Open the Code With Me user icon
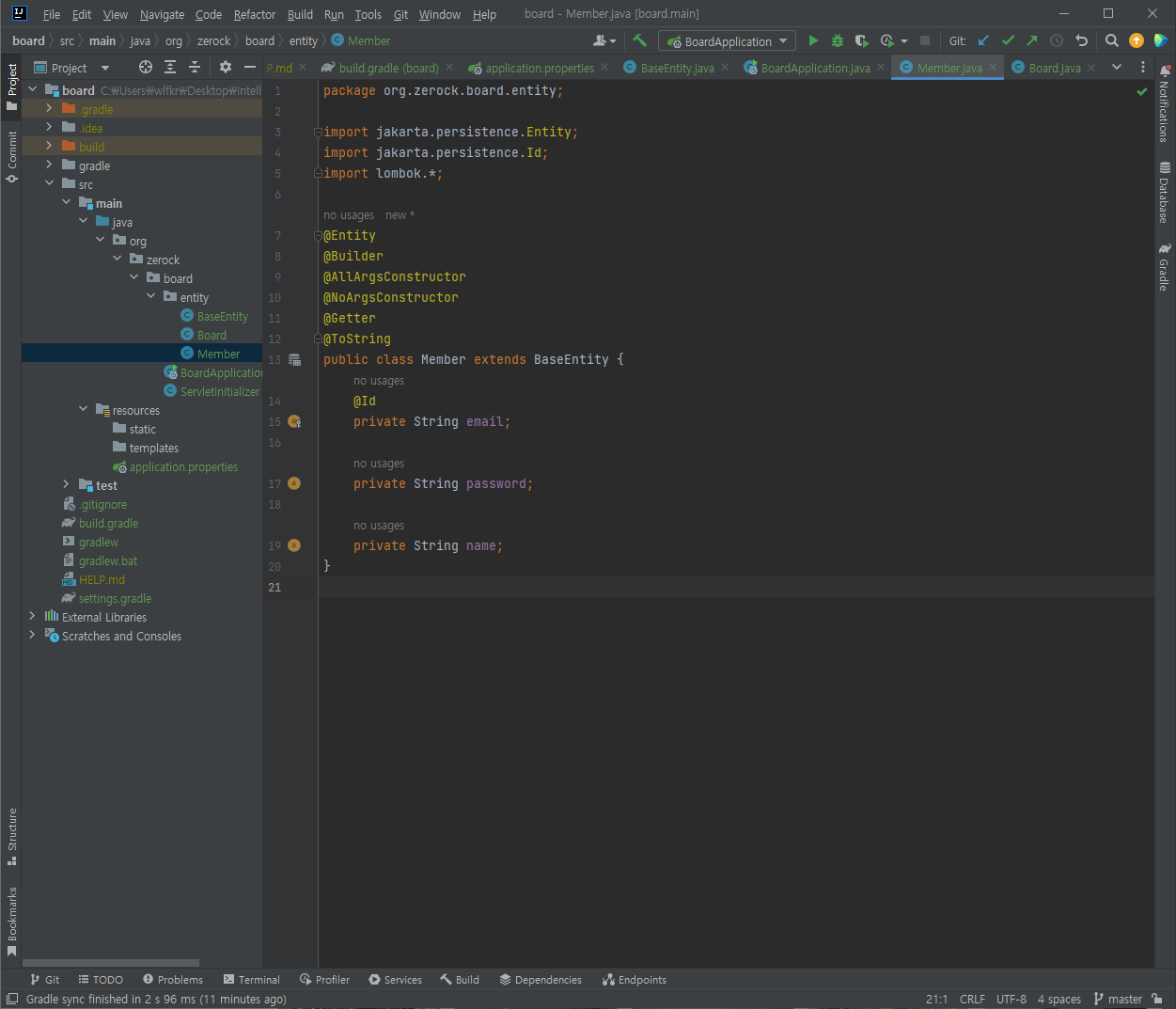Image resolution: width=1176 pixels, height=1009 pixels. click(x=604, y=40)
